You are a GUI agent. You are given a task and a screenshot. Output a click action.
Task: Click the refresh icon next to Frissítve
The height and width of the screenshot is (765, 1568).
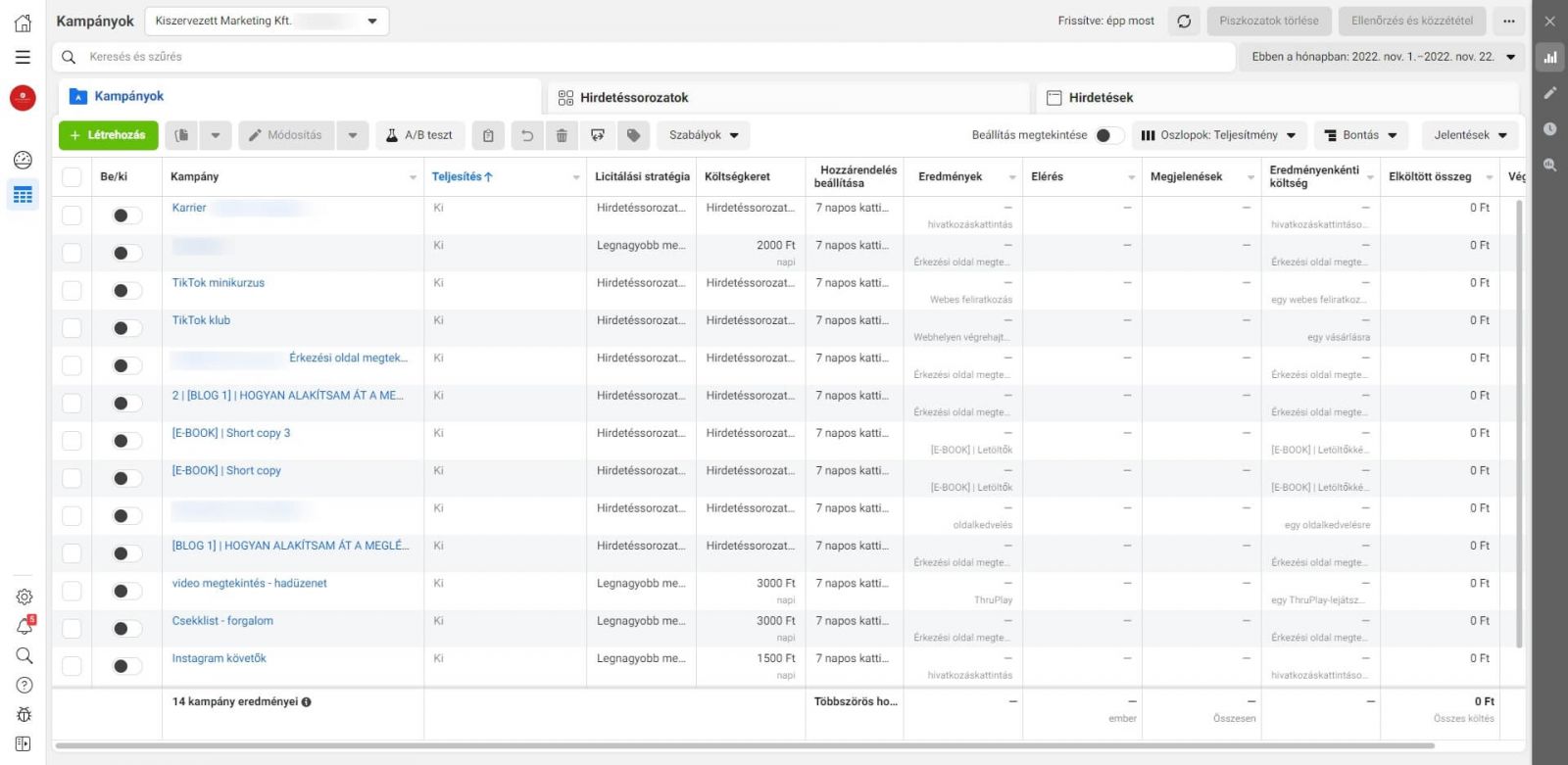point(1184,21)
